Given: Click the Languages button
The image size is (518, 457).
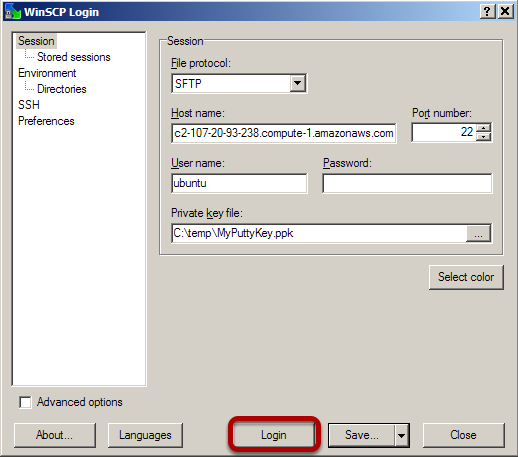Looking at the screenshot, I should coord(145,435).
